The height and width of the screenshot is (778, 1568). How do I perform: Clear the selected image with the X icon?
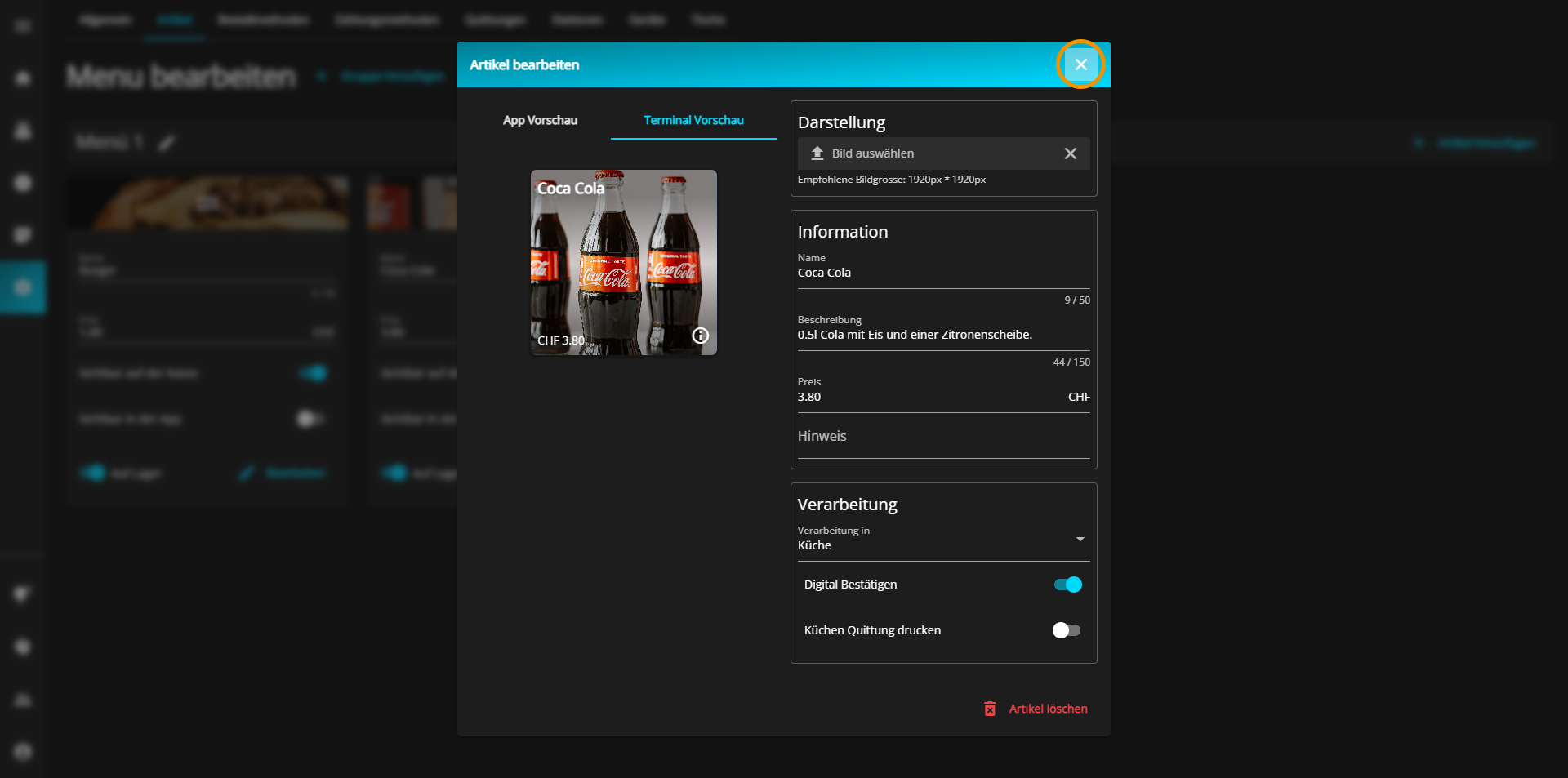coord(1071,153)
